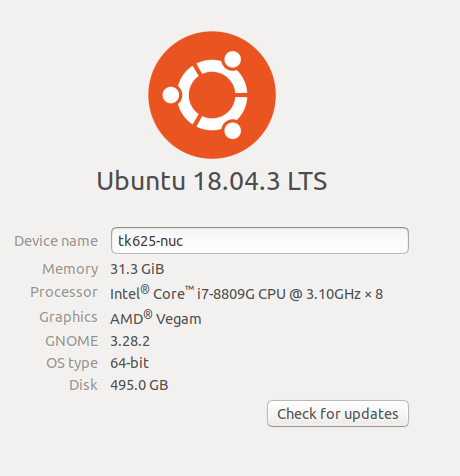Click the Device name text field
This screenshot has width=460, height=476.
260,241
